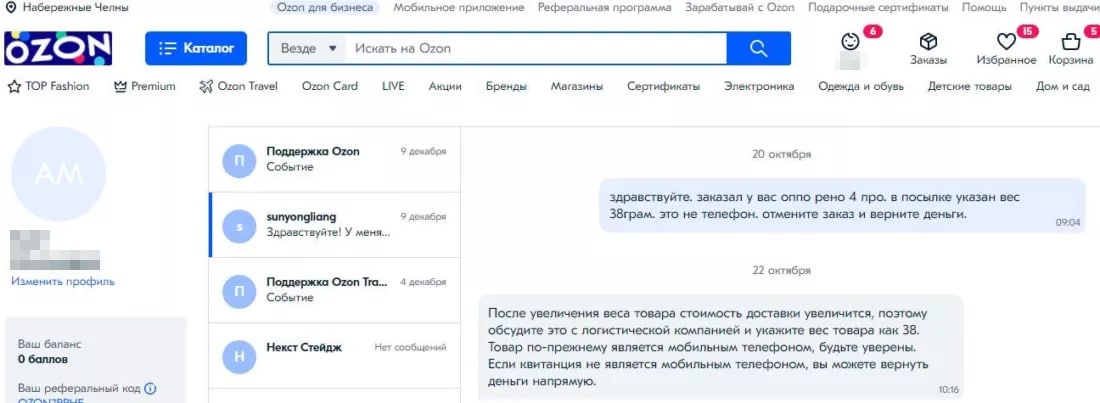1100x403 pixels.
Task: Open Ozon Card link
Action: click(x=330, y=86)
